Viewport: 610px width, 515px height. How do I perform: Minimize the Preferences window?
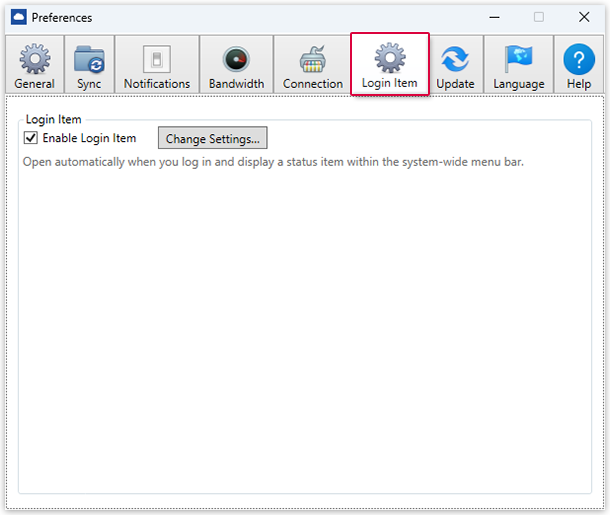[492, 17]
